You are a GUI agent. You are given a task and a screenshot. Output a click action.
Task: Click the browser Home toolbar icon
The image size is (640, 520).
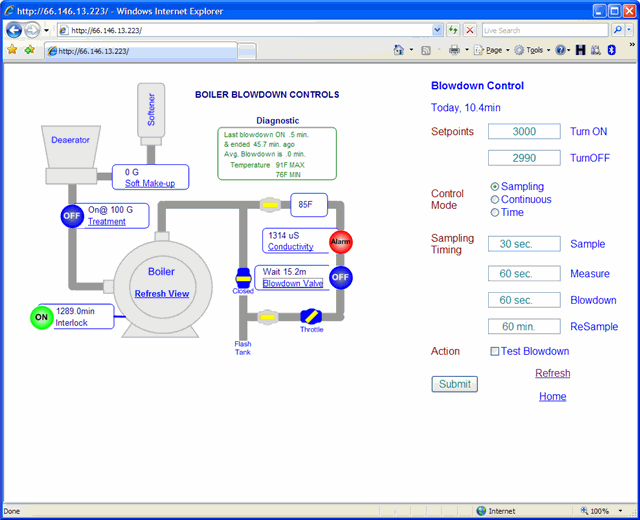point(399,50)
